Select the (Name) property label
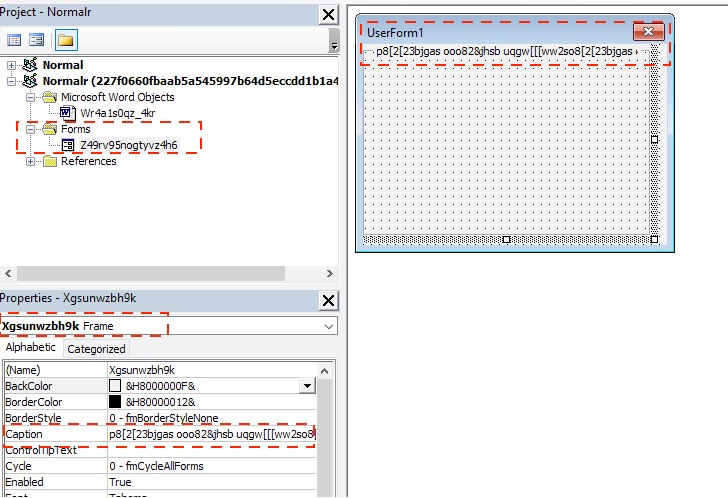The image size is (728, 498). coord(23,370)
